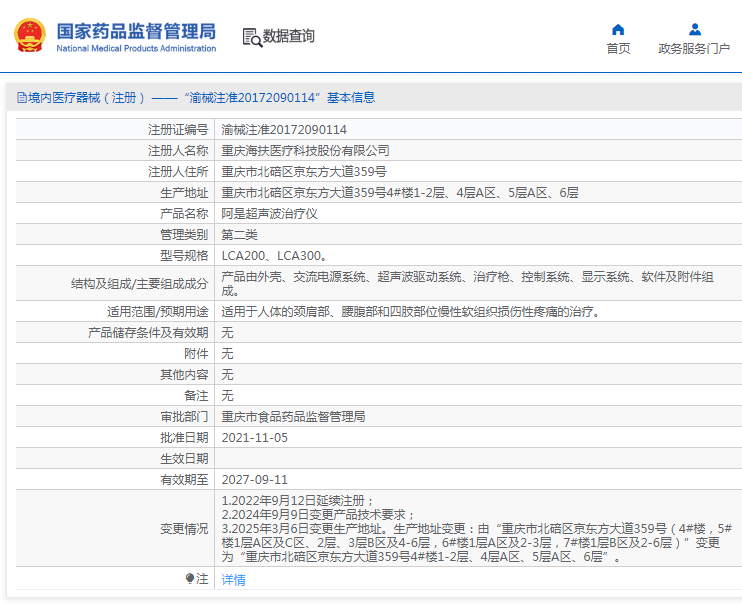
Task: Select approval date 2021-11-05
Action: point(255,438)
